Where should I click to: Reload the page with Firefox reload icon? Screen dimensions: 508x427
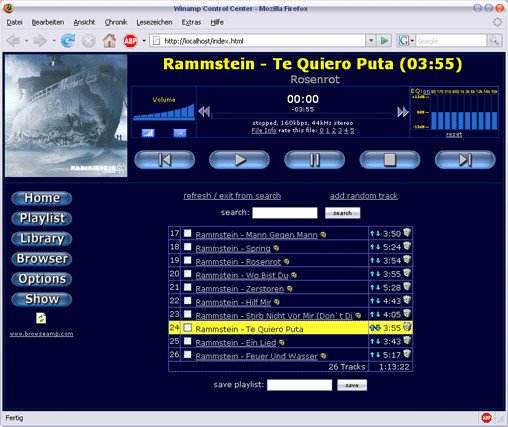coord(68,41)
